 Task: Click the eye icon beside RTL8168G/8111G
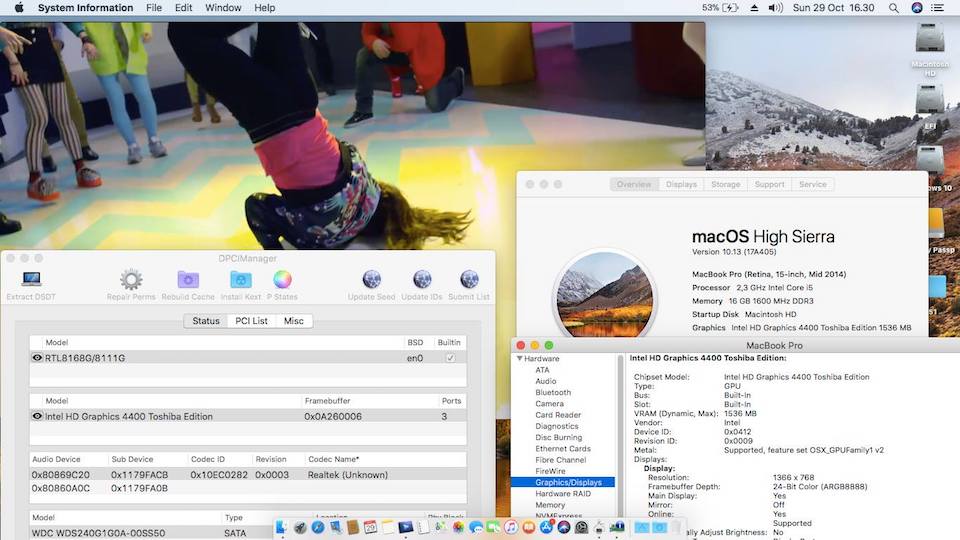tap(37, 358)
